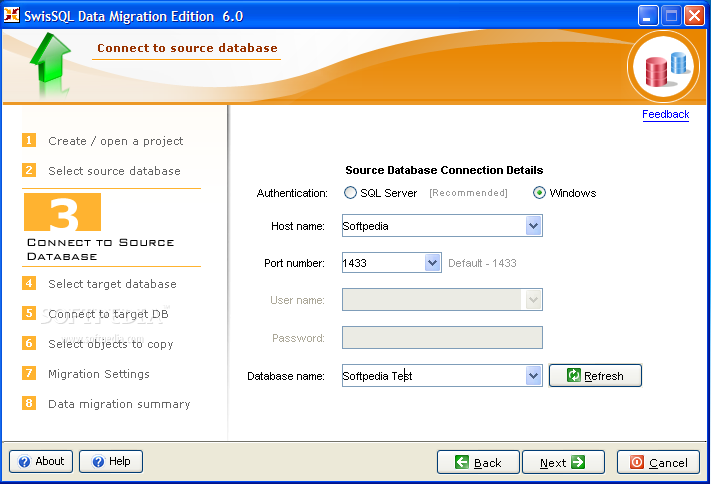Click the database cylinders logo icon

pos(663,67)
